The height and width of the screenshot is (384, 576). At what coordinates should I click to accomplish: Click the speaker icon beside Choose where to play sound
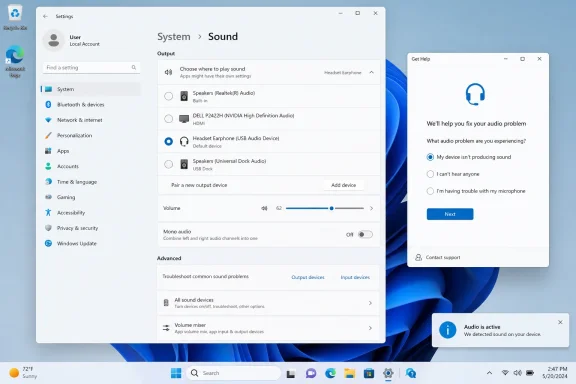click(168, 72)
